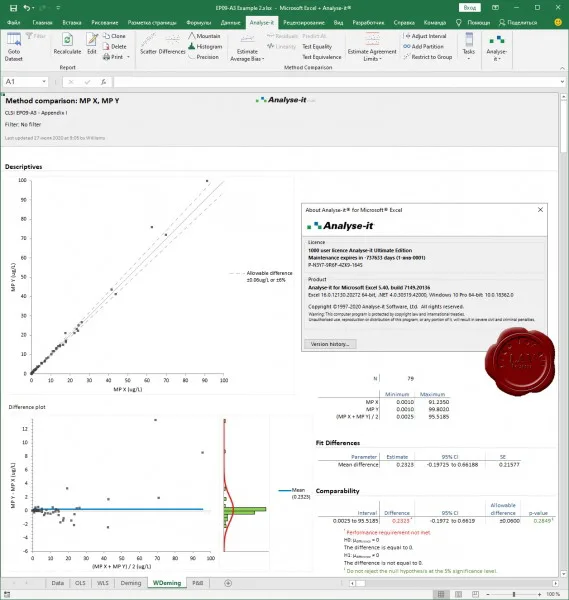Click the Поделиться share button
Image resolution: width=569 pixels, height=600 pixels.
(x=518, y=23)
